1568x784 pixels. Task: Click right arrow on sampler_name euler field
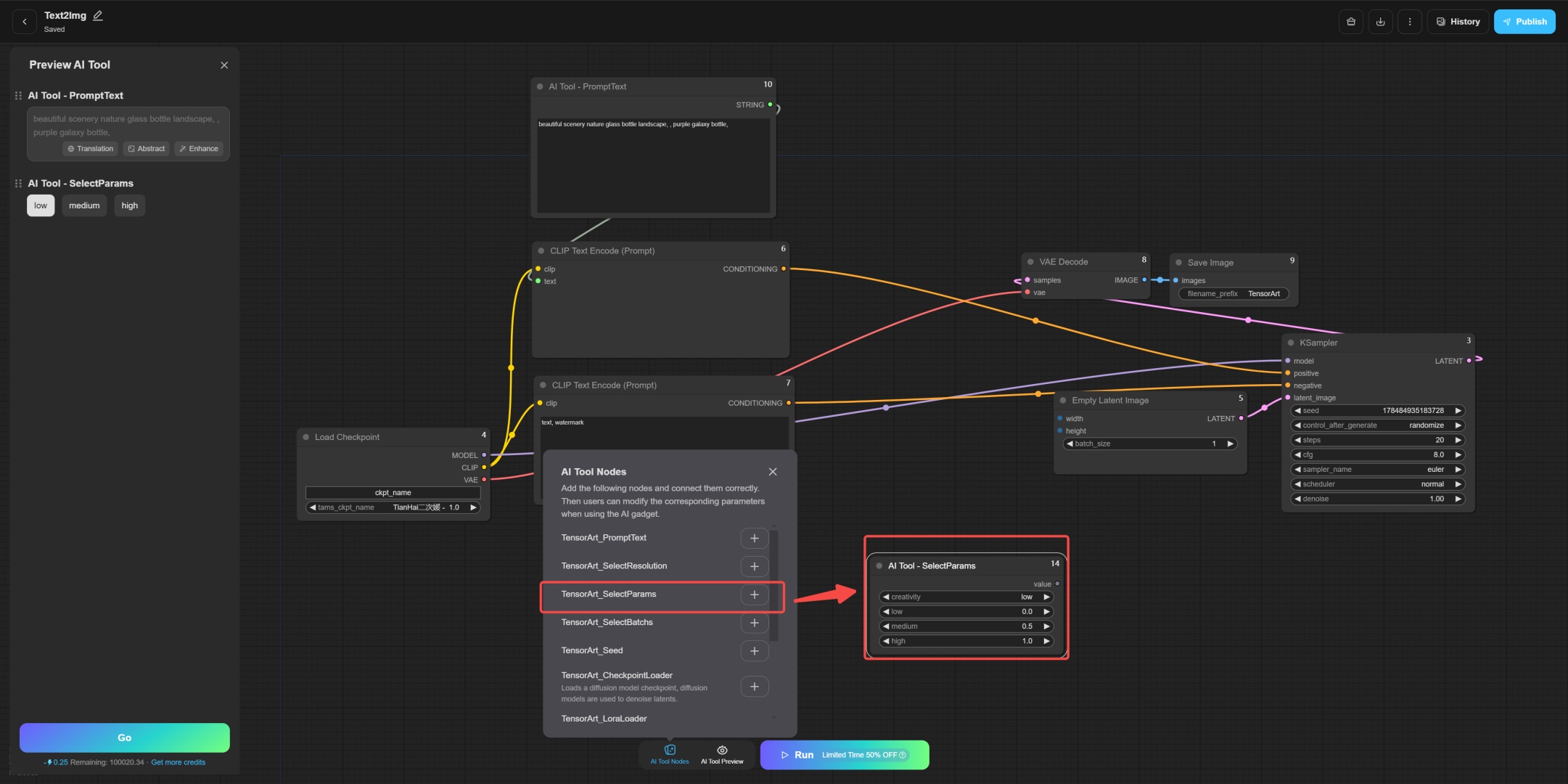click(1458, 470)
